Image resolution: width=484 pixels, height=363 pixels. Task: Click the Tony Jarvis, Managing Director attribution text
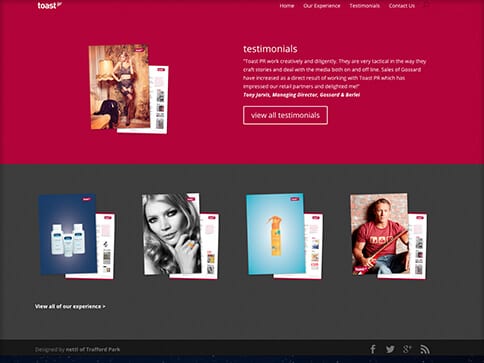tap(301, 95)
